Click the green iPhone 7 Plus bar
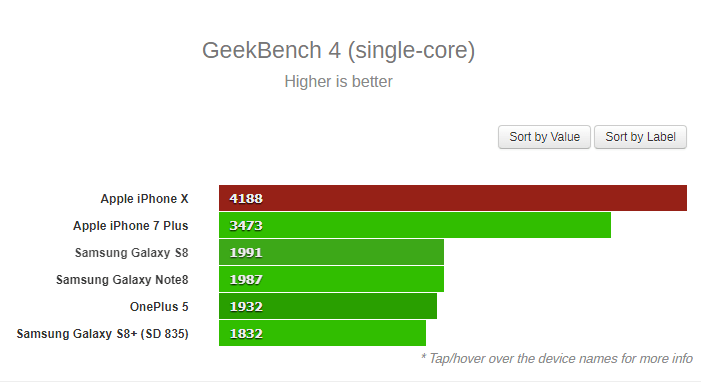The image size is (701, 383). pyautogui.click(x=415, y=225)
